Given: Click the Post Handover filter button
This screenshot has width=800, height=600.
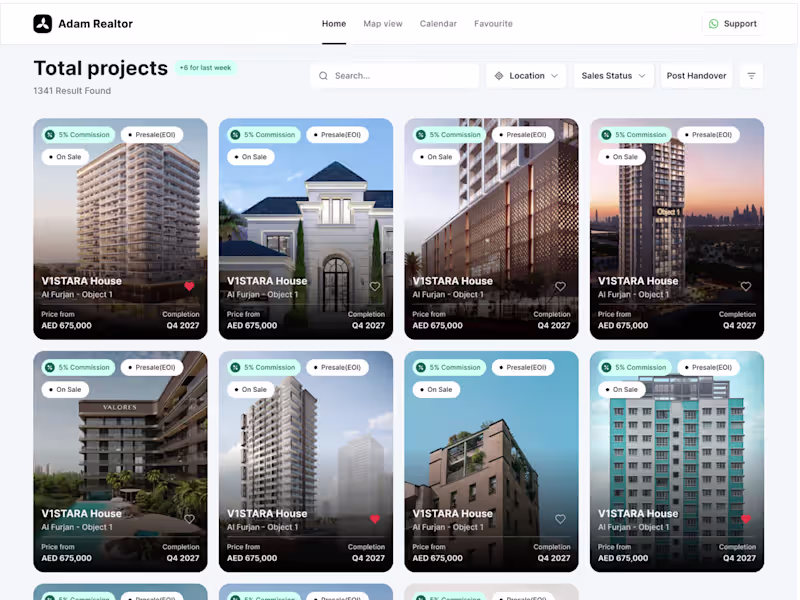Looking at the screenshot, I should click(x=696, y=76).
